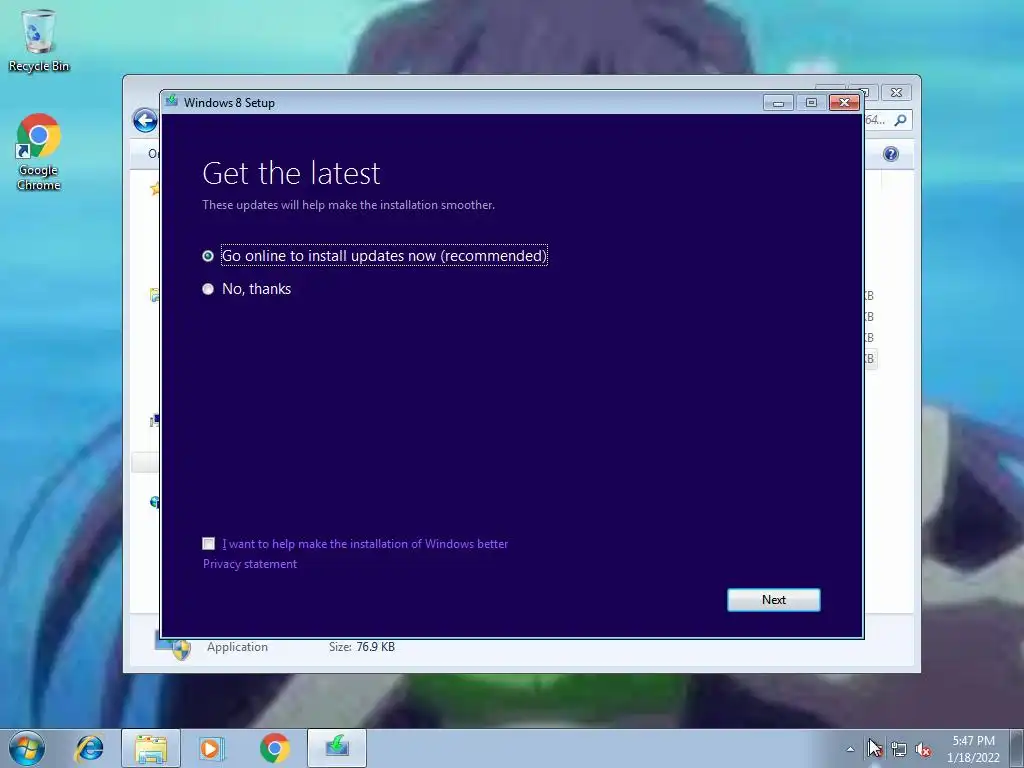Screen dimensions: 1024x768
Task: Open the network status tray icon
Action: pyautogui.click(x=899, y=749)
